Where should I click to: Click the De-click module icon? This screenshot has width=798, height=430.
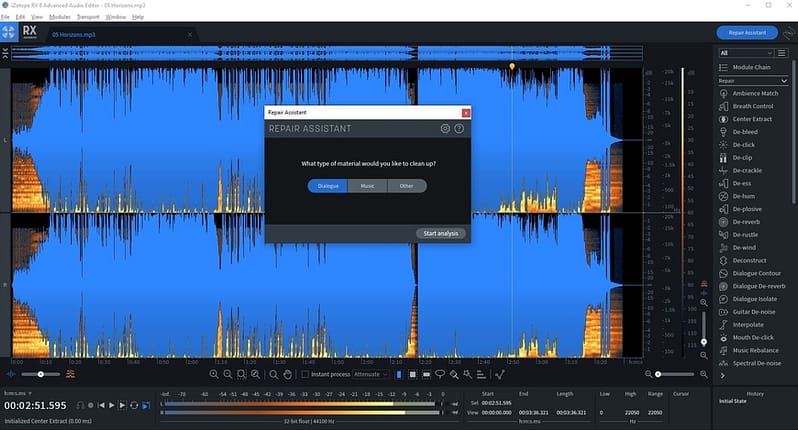pos(723,145)
